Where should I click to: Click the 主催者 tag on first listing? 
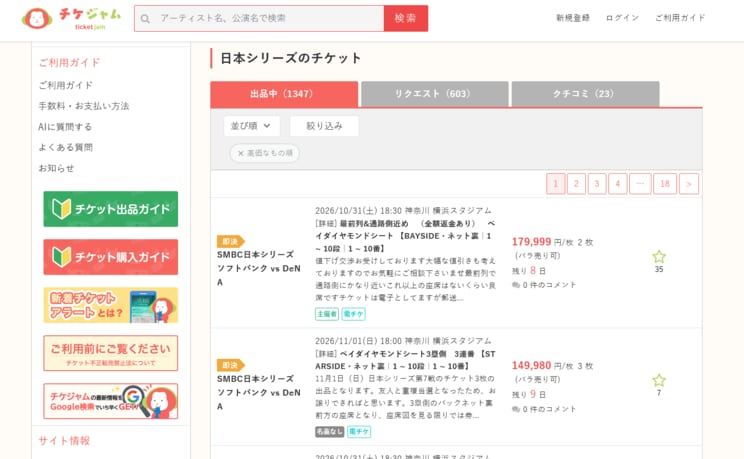[326, 314]
